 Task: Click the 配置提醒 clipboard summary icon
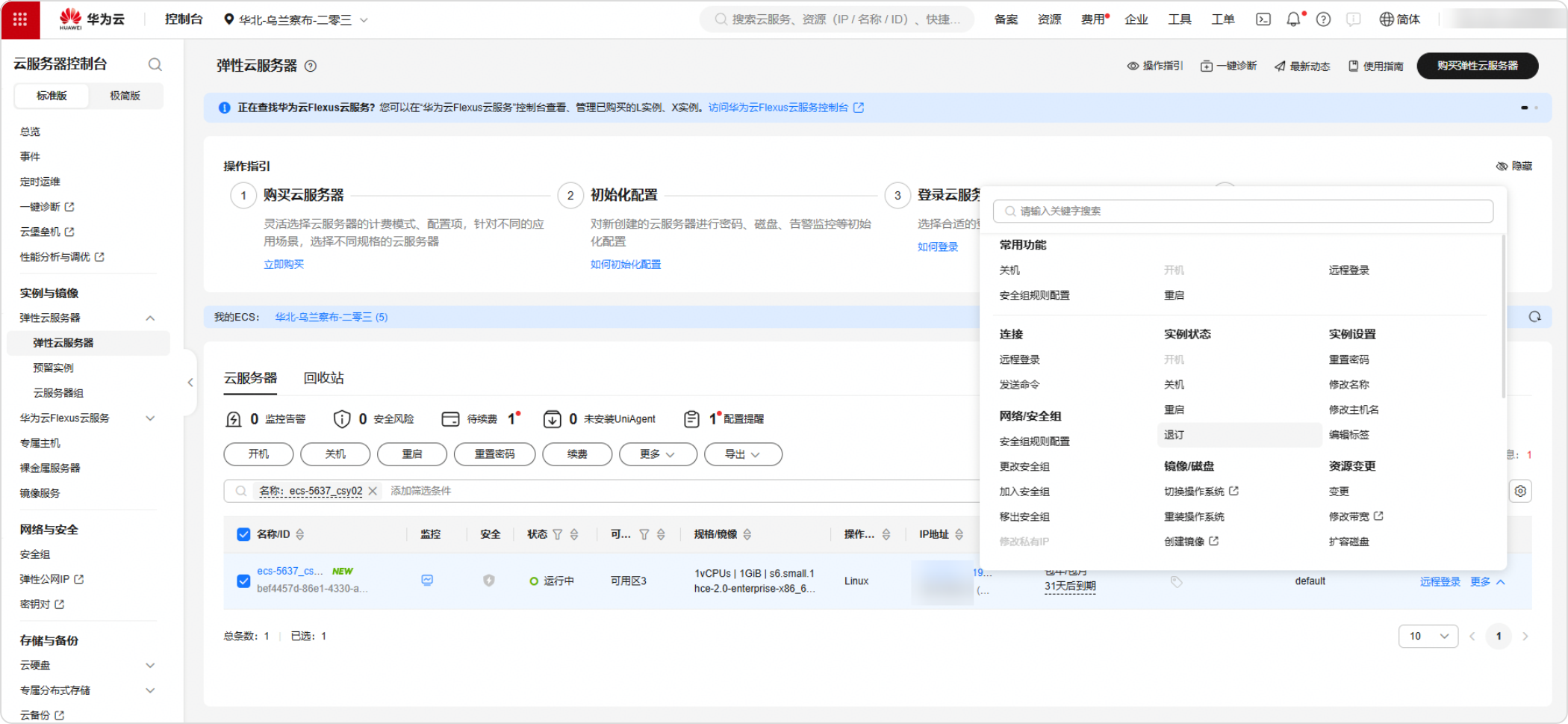click(692, 419)
